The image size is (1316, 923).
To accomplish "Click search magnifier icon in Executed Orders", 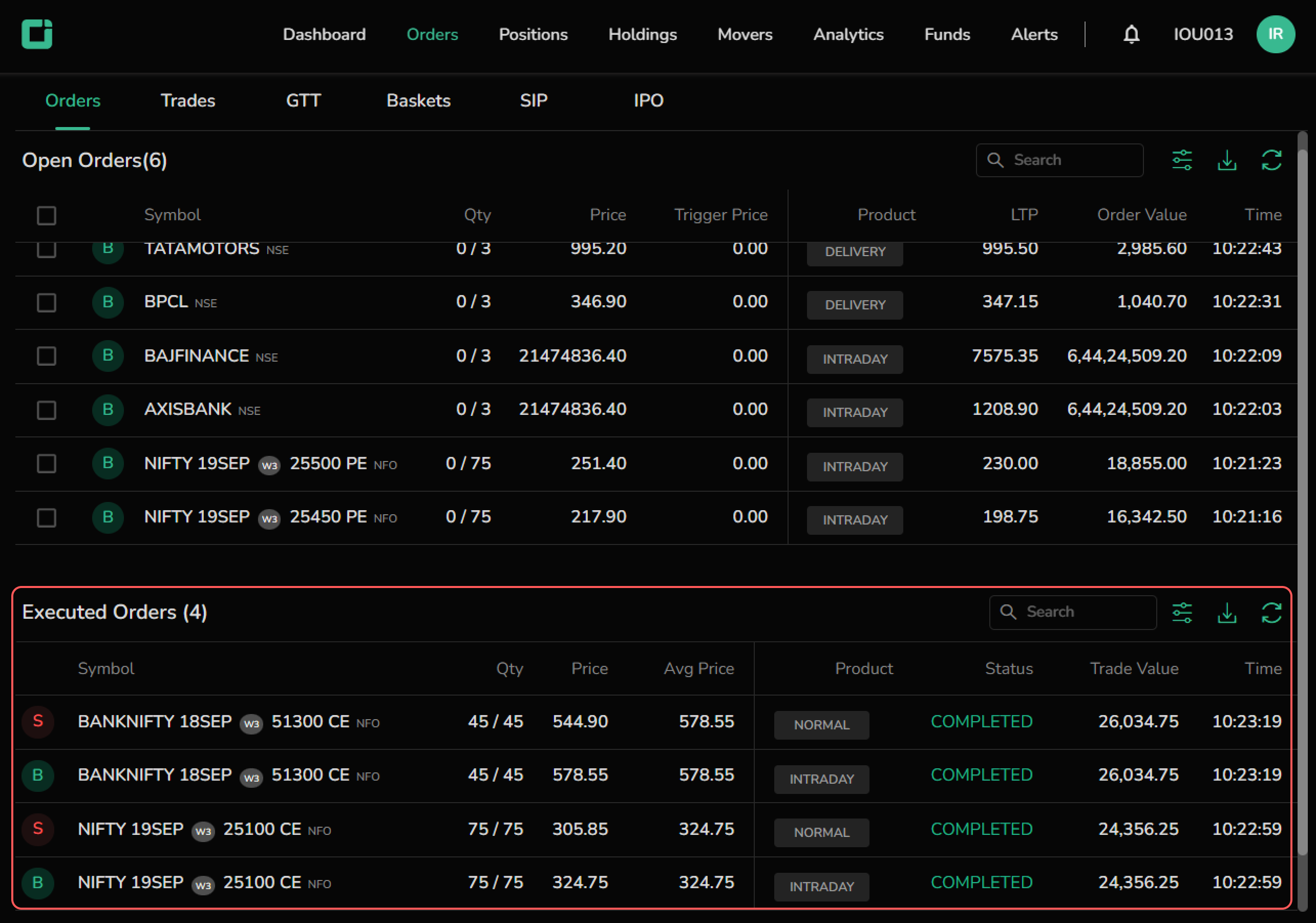I will click(1008, 612).
